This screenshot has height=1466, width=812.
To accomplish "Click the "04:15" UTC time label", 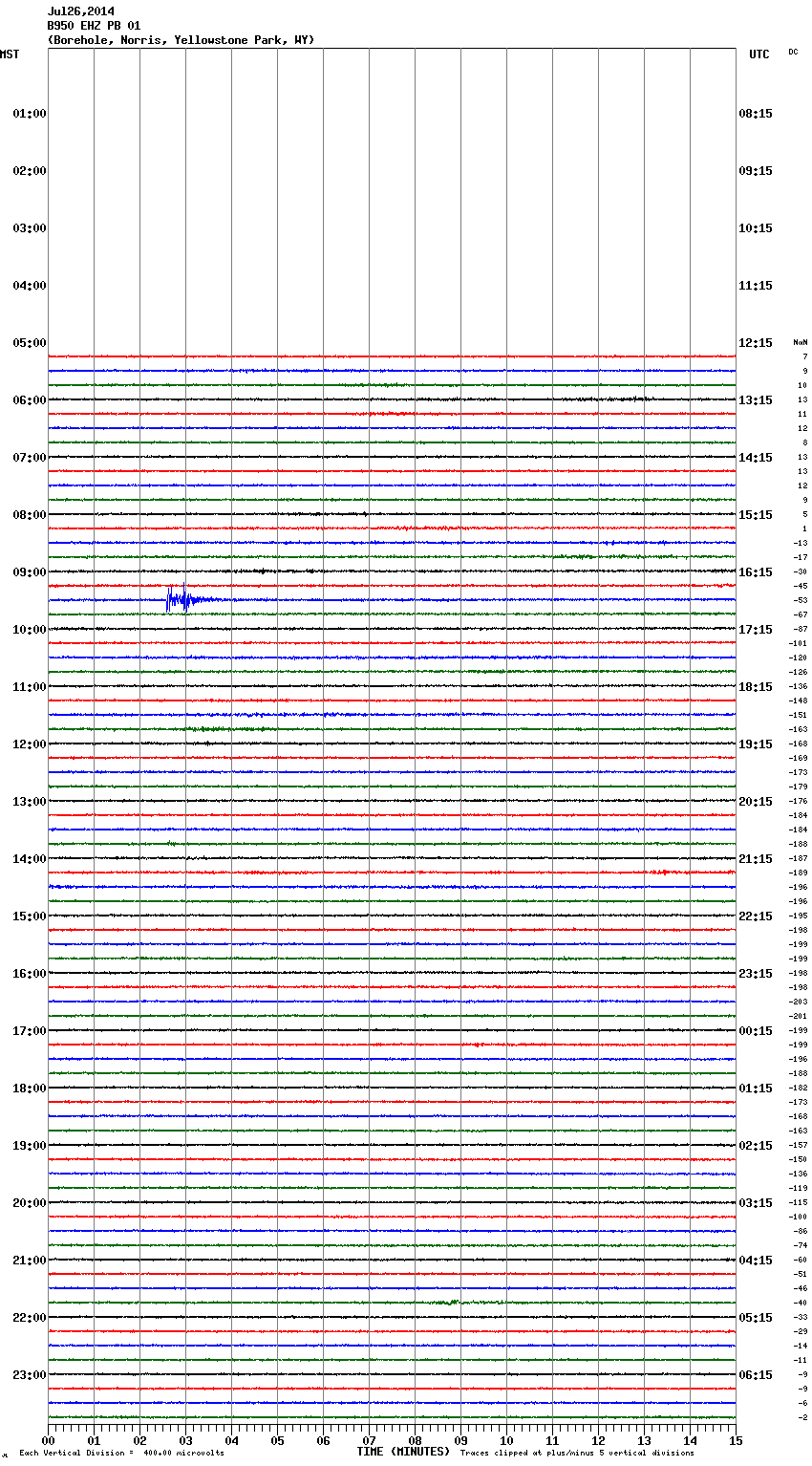I will [x=756, y=1261].
